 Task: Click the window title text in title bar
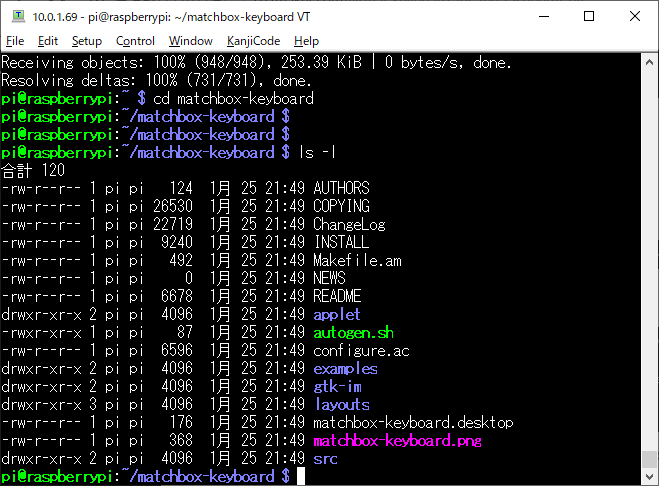click(171, 17)
